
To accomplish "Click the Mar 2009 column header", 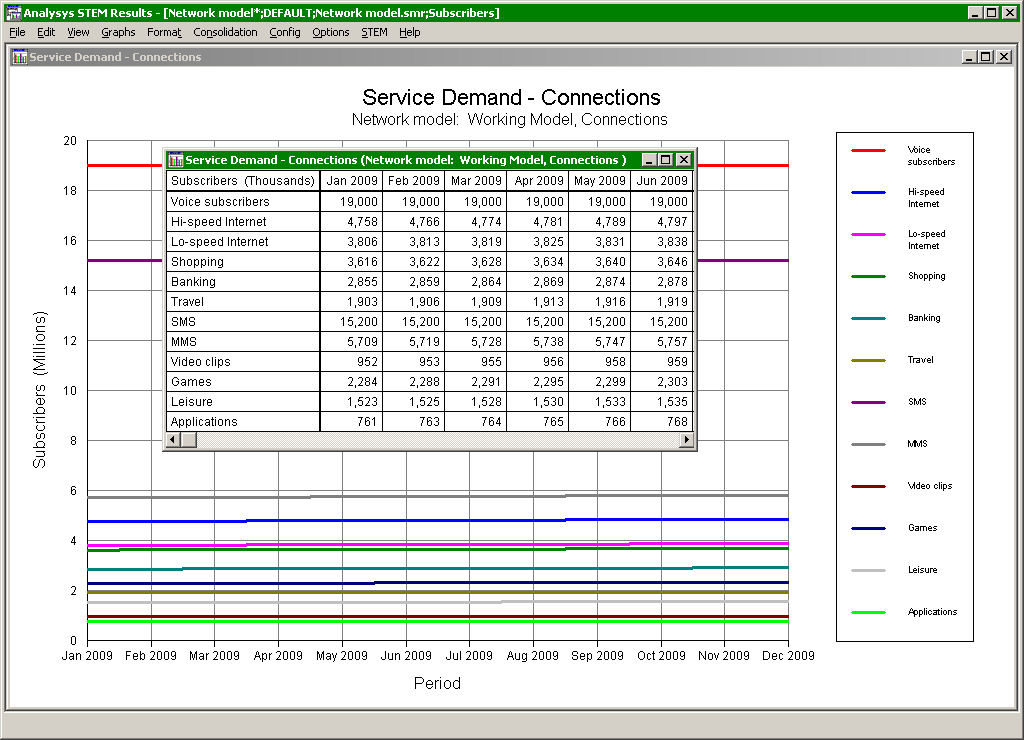I will (x=475, y=181).
